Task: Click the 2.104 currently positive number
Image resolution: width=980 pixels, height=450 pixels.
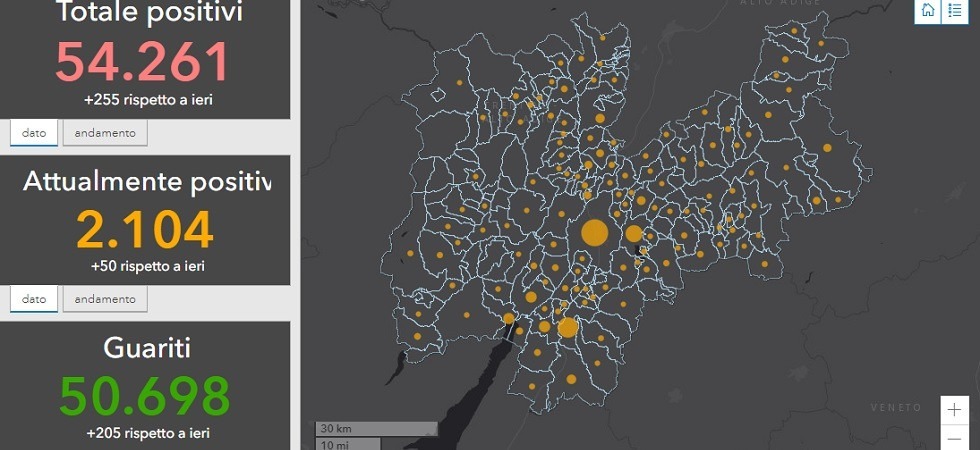Action: 145,230
